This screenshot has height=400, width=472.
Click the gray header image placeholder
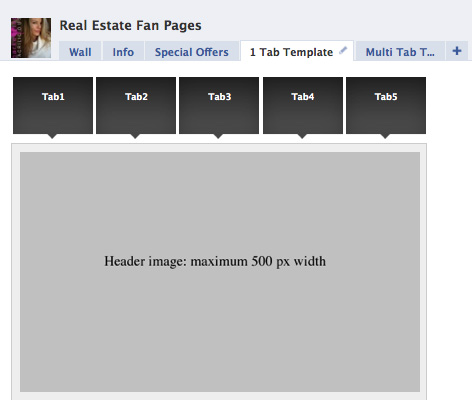pos(220,272)
